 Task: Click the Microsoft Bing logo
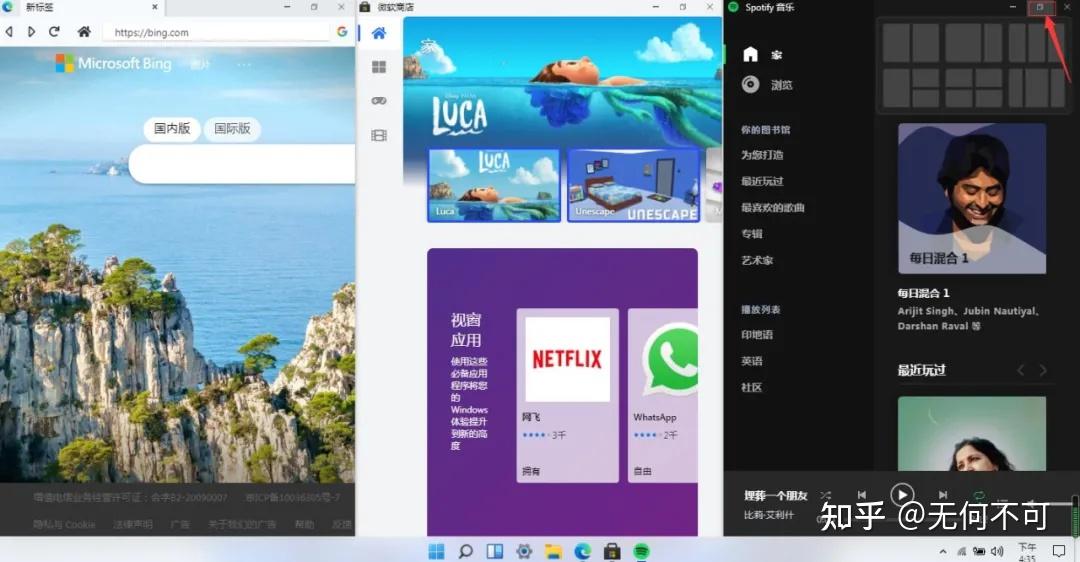(114, 63)
